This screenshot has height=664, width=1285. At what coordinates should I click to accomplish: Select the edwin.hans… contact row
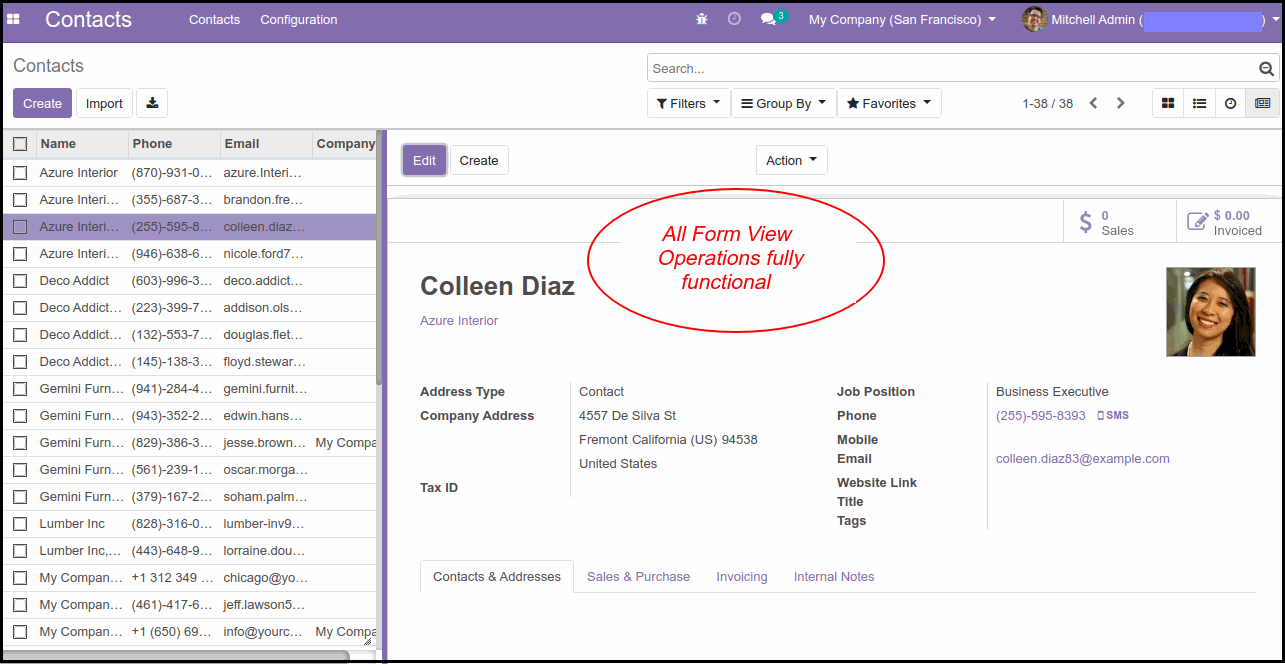[190, 416]
